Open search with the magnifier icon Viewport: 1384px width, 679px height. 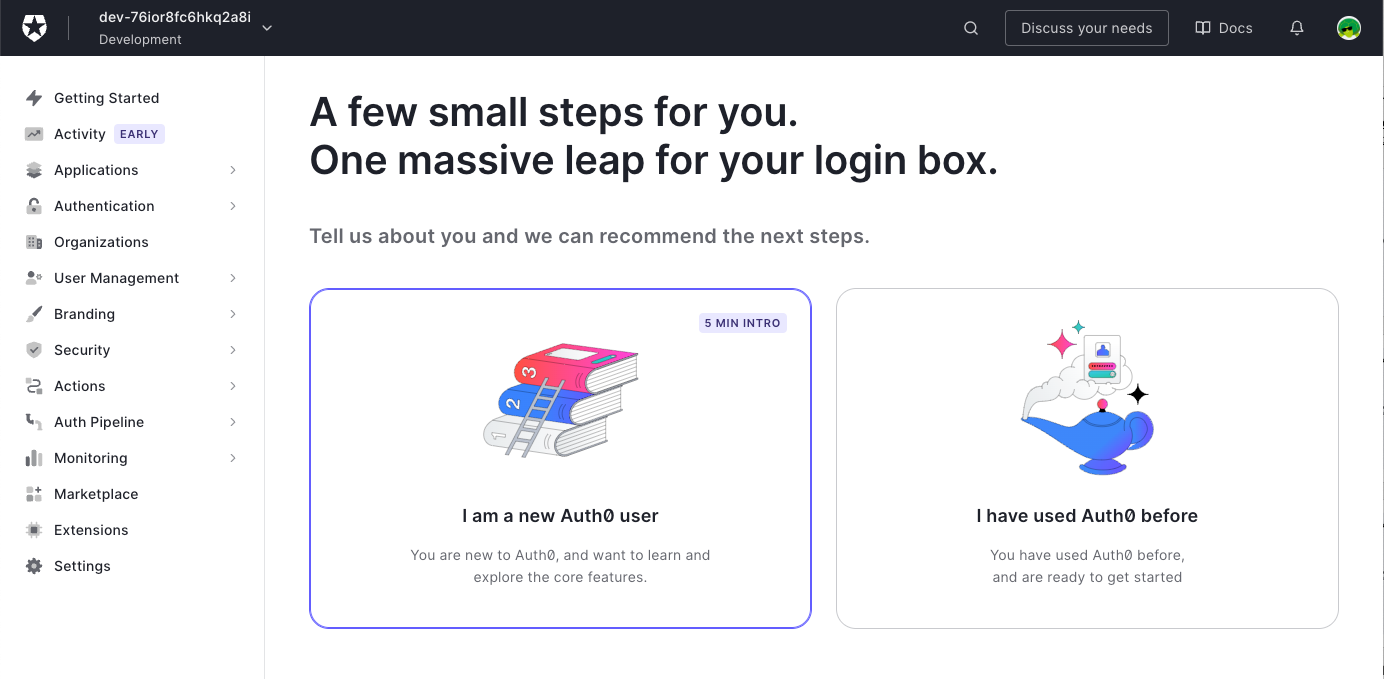point(971,28)
